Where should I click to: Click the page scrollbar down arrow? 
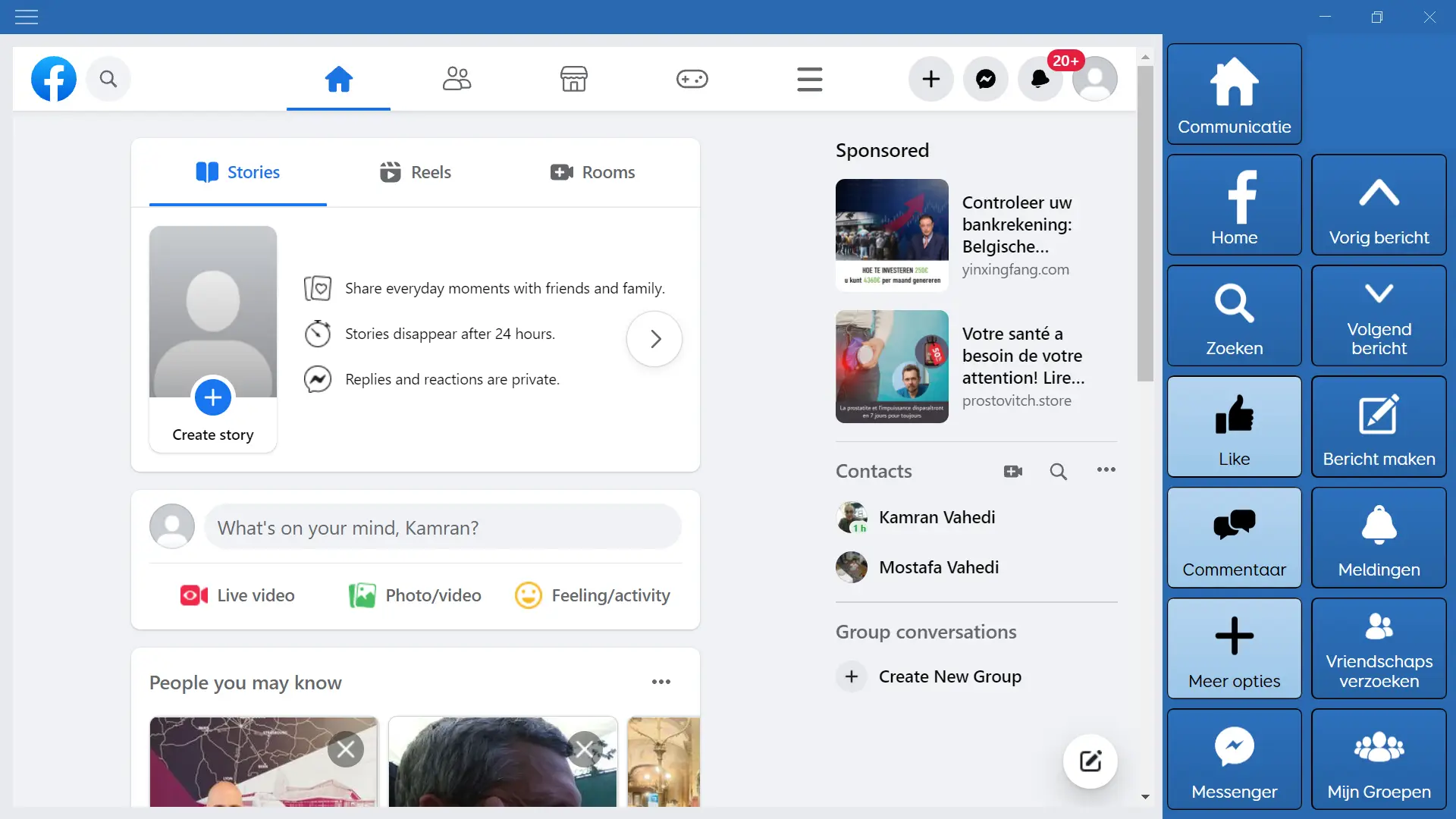pyautogui.click(x=1145, y=797)
